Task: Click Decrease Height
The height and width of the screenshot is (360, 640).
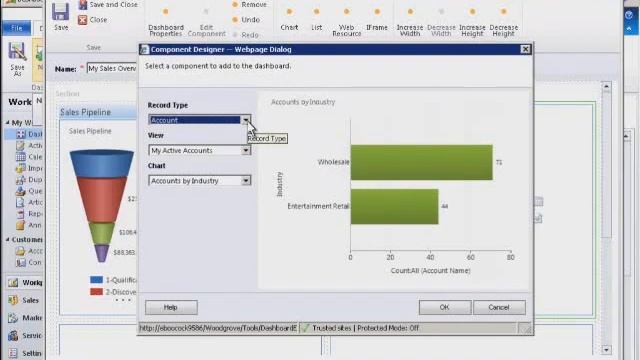Action: click(x=504, y=22)
